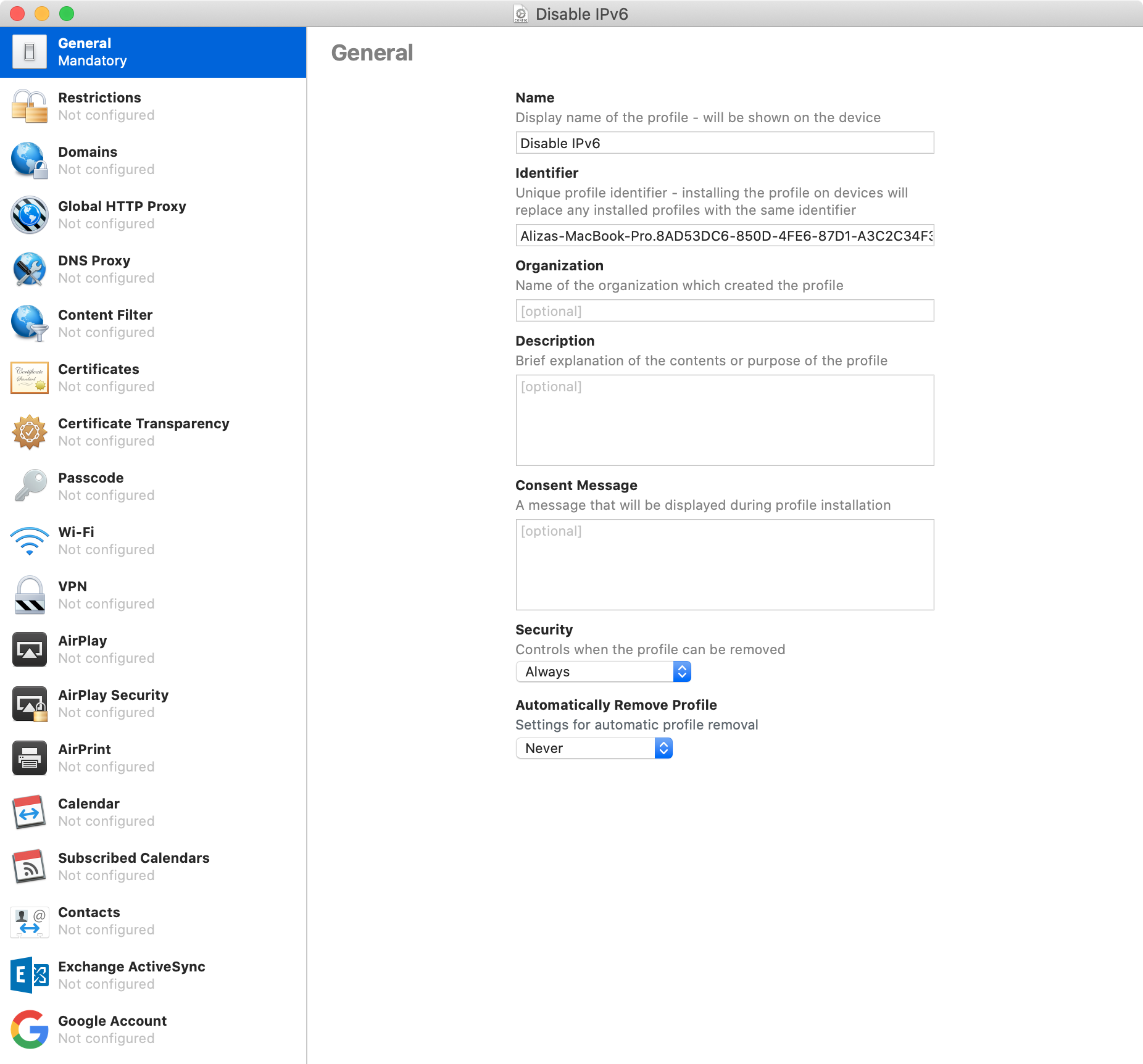The height and width of the screenshot is (1064, 1143).
Task: Open the Restrictions padlock icon
Action: [29, 106]
